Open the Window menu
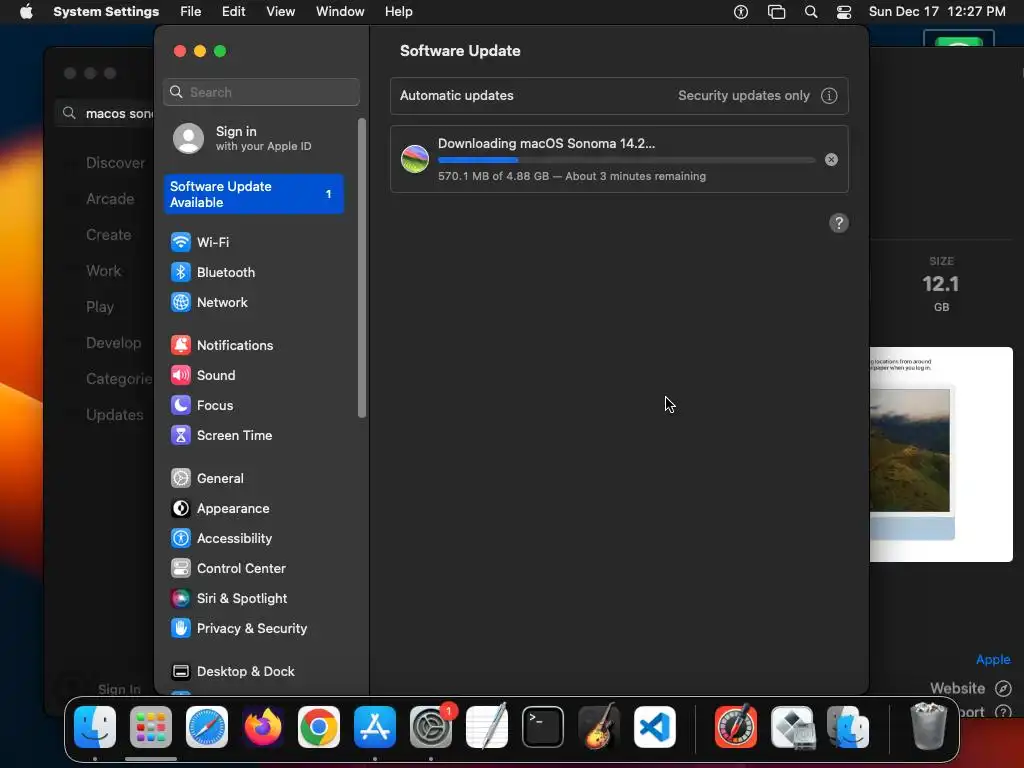 pyautogui.click(x=340, y=12)
